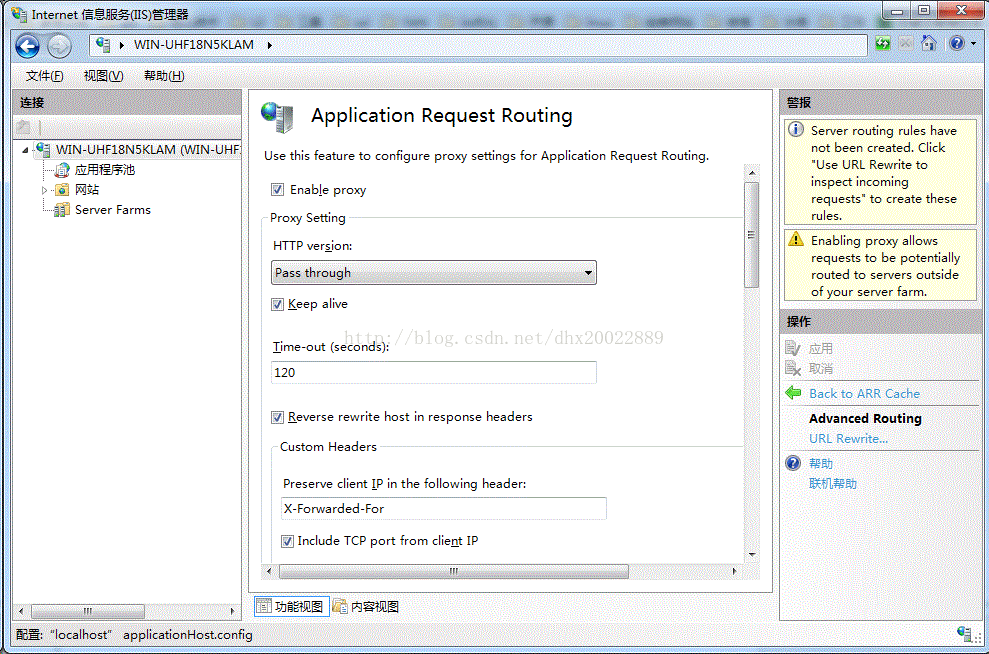The width and height of the screenshot is (989, 654).
Task: Open 帮助 link in actions pane
Action: pyautogui.click(x=821, y=464)
